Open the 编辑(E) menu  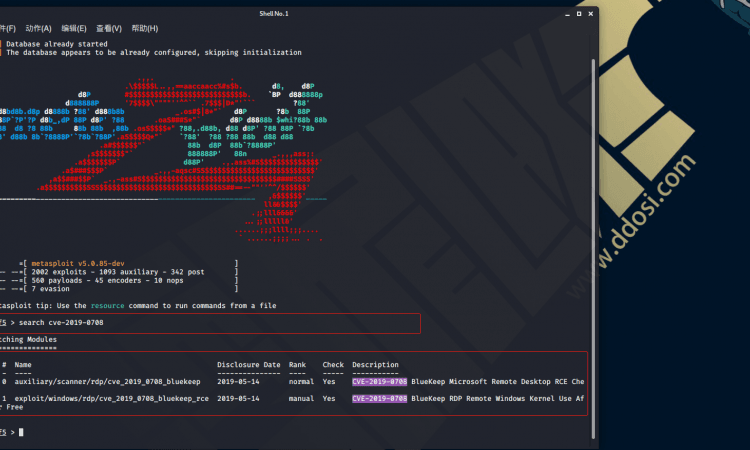pyautogui.click(x=74, y=29)
